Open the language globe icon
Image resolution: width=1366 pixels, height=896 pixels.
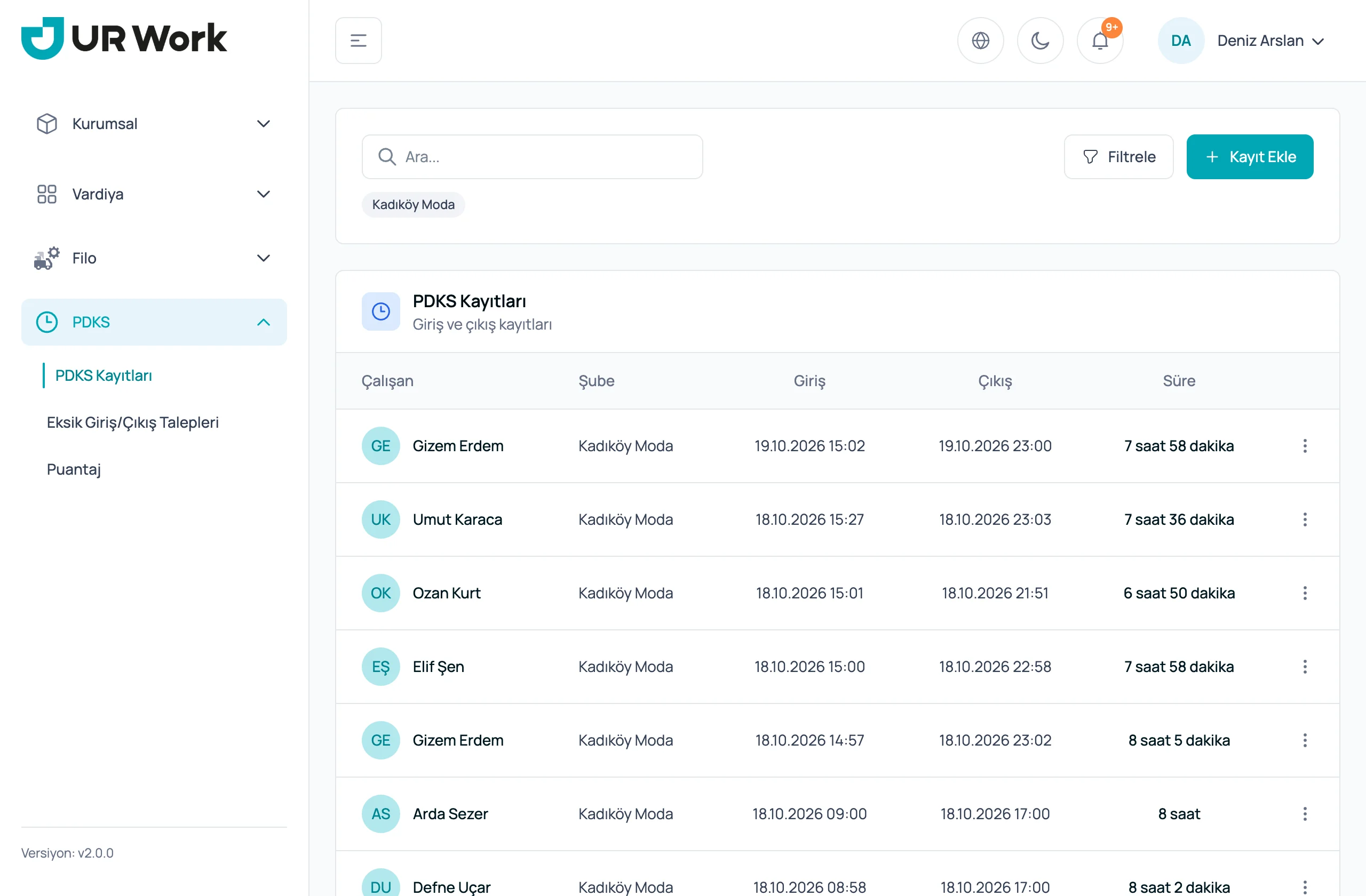(980, 41)
